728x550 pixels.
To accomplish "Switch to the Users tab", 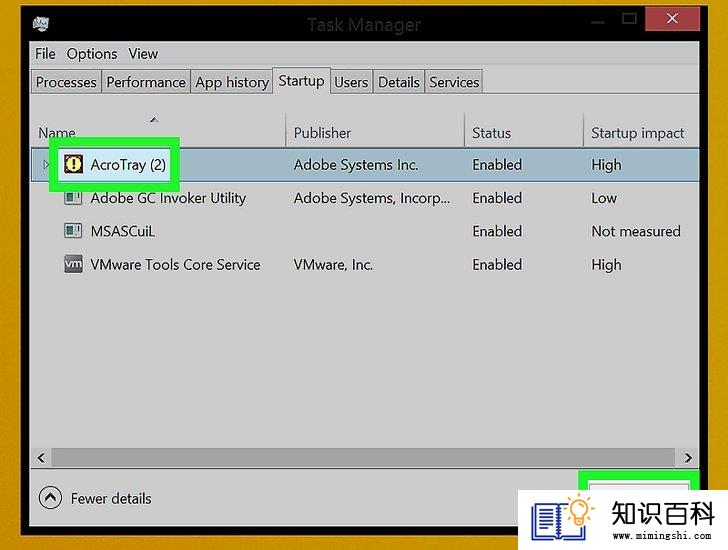I will coord(351,82).
